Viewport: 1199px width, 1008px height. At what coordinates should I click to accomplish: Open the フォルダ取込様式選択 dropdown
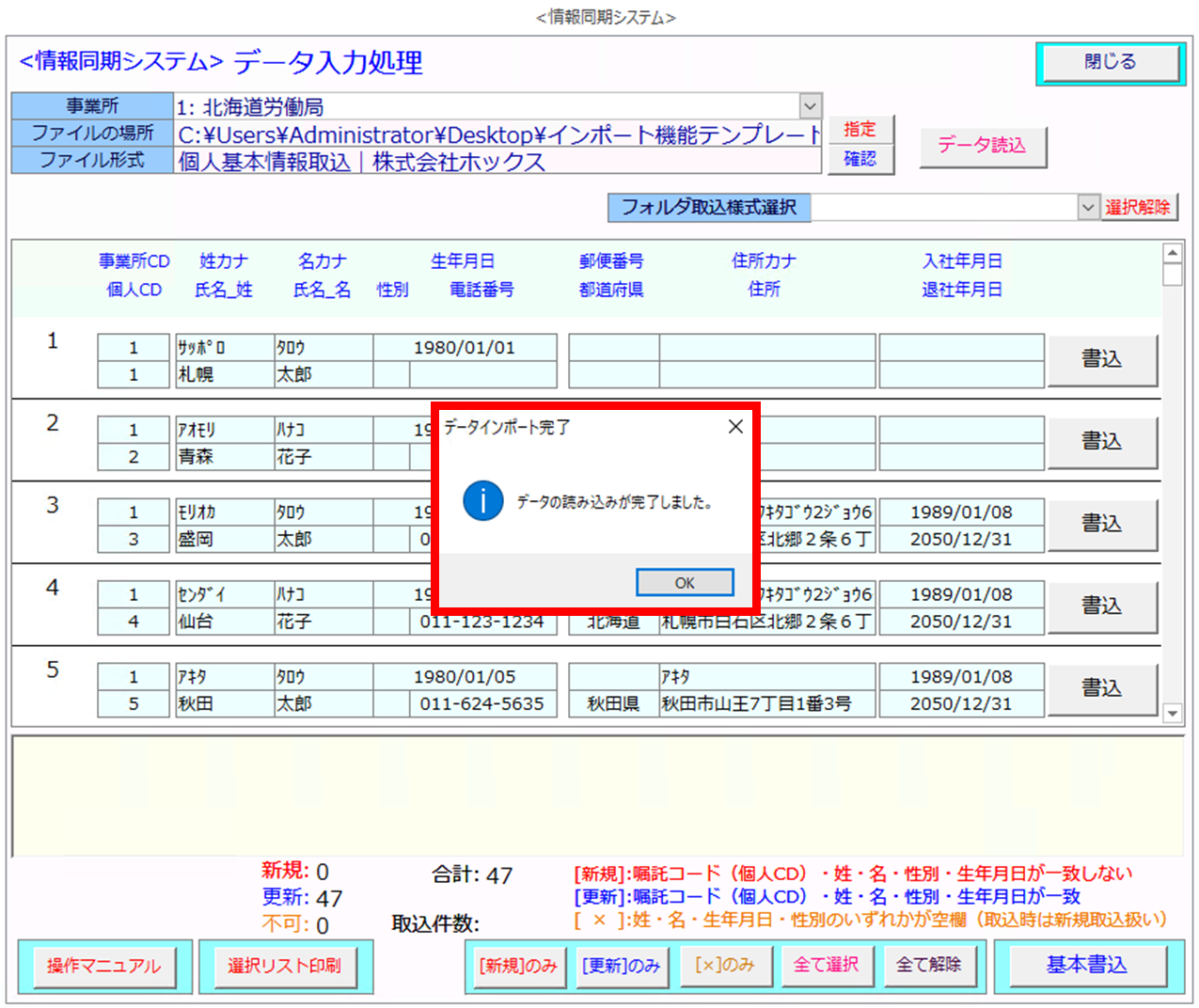click(x=1087, y=207)
